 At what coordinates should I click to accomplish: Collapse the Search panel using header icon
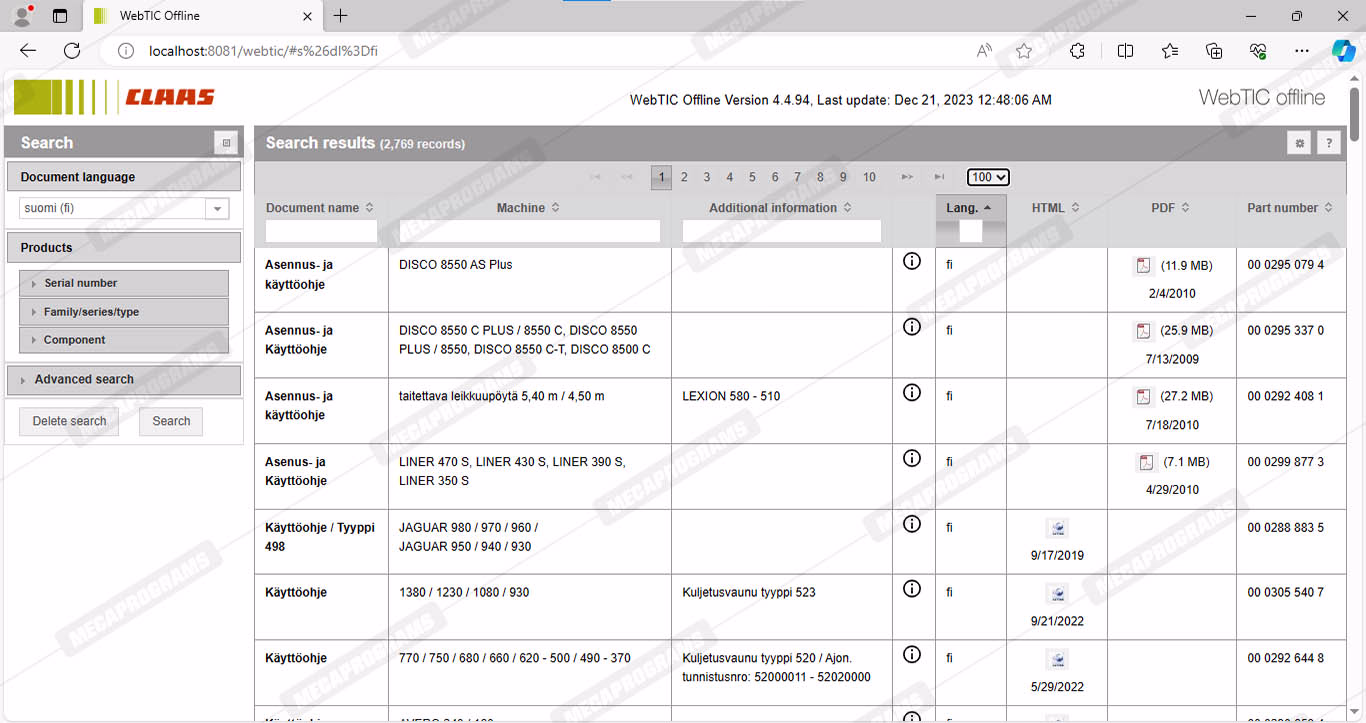click(x=226, y=143)
